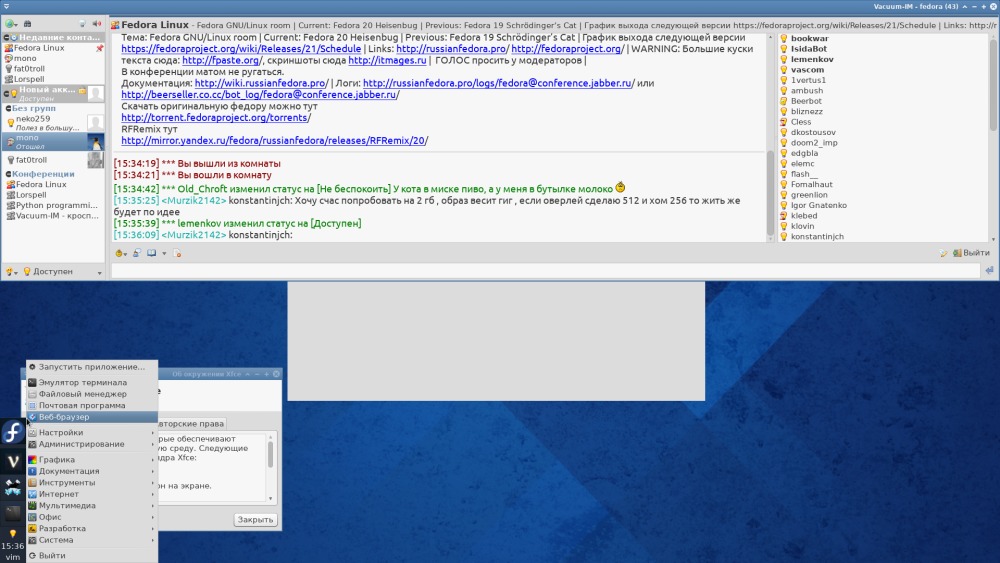The width and height of the screenshot is (1000, 563).
Task: Choose Запустить приложение menu entry
Action: point(92,367)
